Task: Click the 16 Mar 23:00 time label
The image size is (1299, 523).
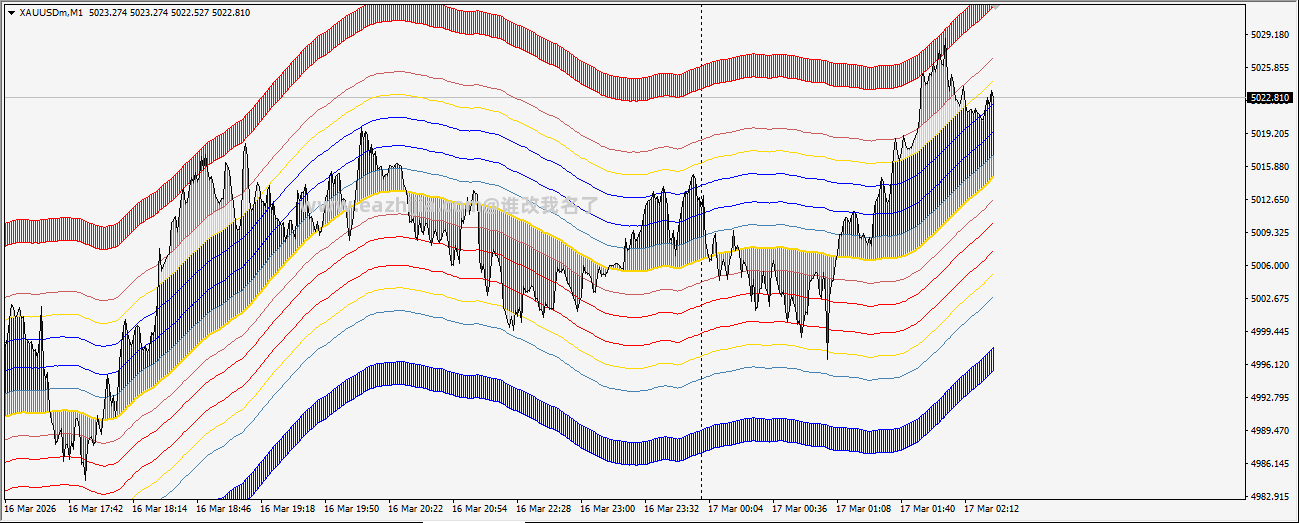Action: 608,509
